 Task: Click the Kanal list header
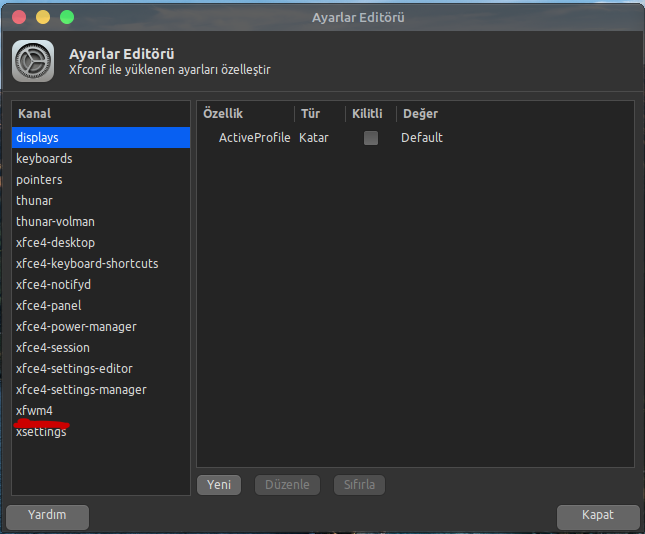[101, 114]
